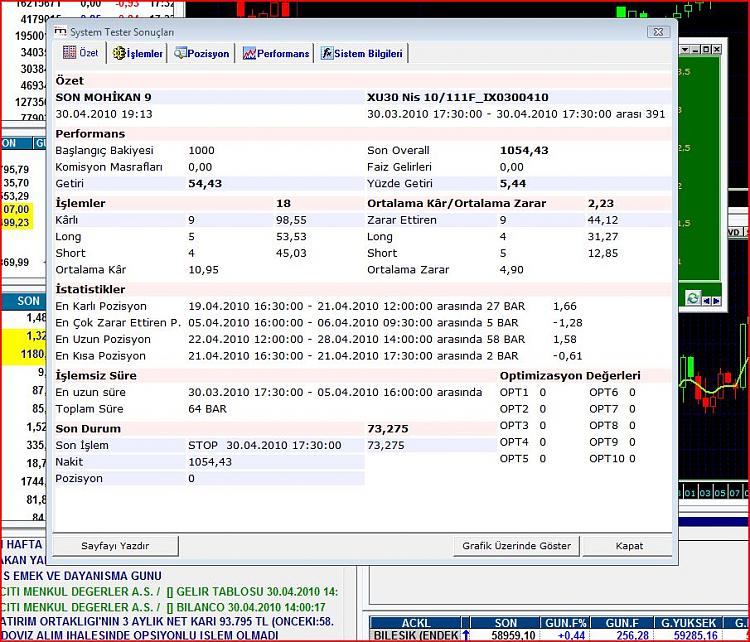This screenshot has height=642, width=750.
Task: Click the 3 AYLIK NET KARI news line
Action: pos(167,621)
